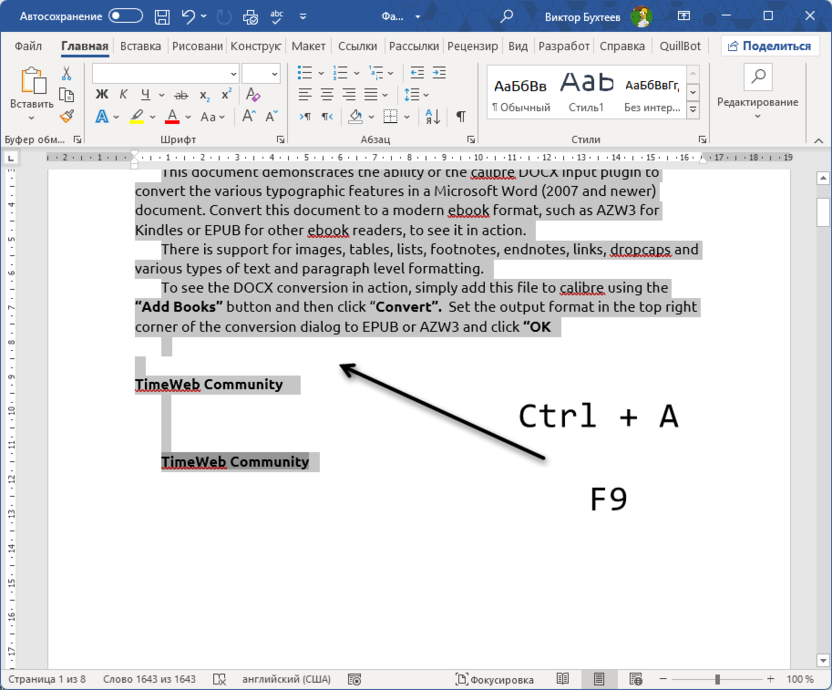The image size is (832, 690).
Task: Apply Italic formatting with the К icon
Action: click(123, 94)
